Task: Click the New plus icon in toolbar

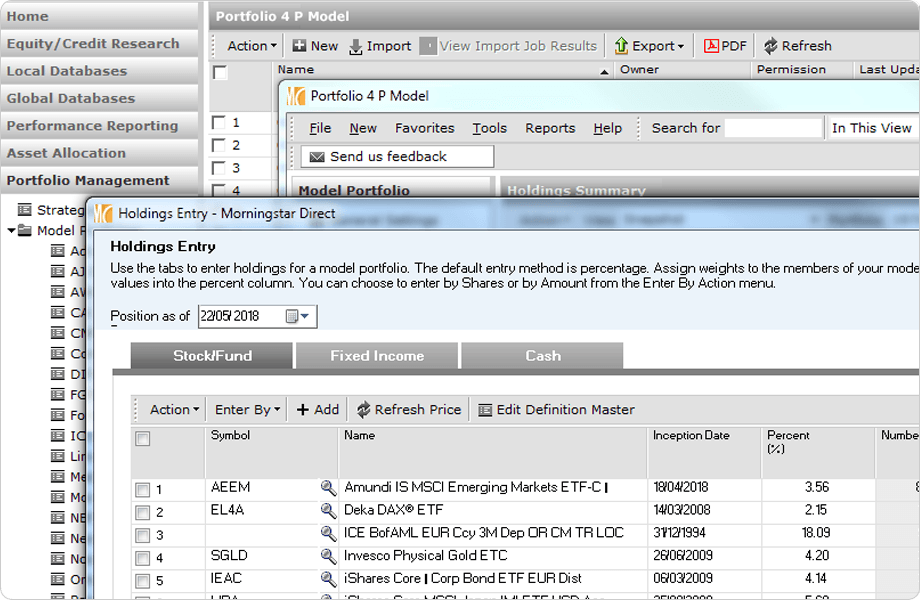Action: (299, 46)
